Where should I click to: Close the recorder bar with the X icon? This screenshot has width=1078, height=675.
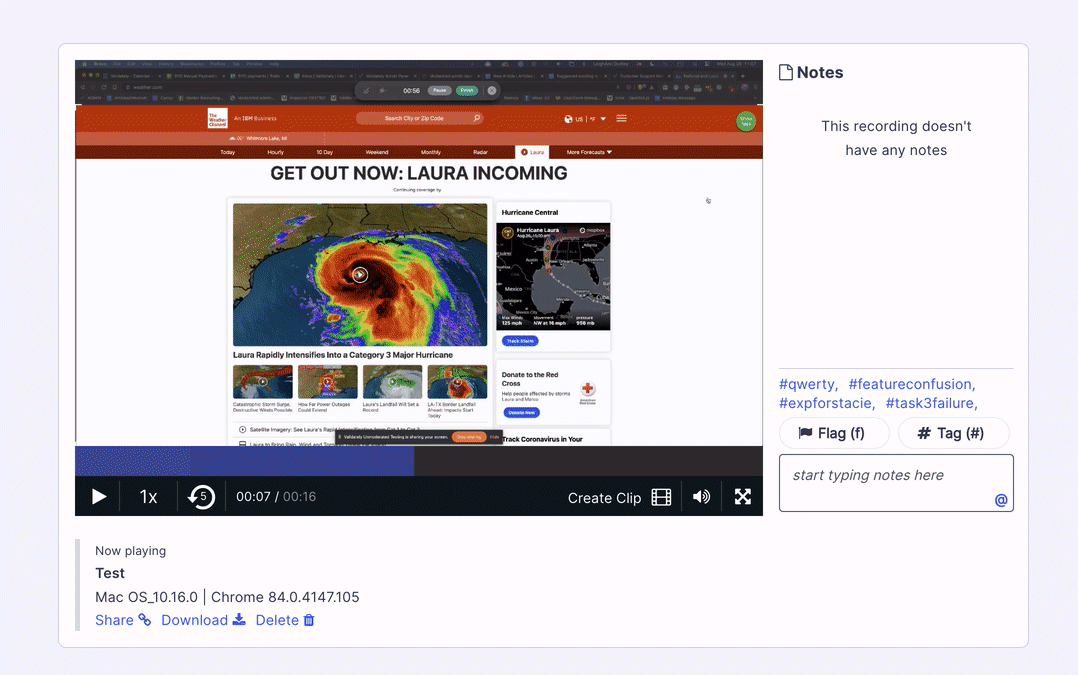492,90
